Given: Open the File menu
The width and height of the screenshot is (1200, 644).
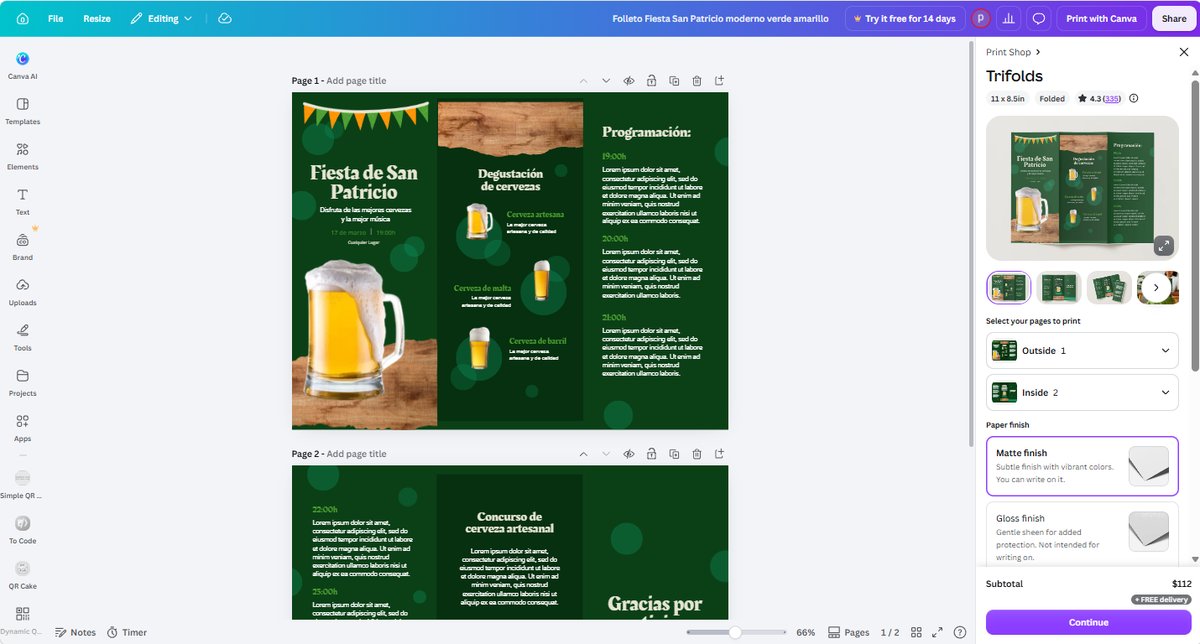Looking at the screenshot, I should click(x=55, y=18).
